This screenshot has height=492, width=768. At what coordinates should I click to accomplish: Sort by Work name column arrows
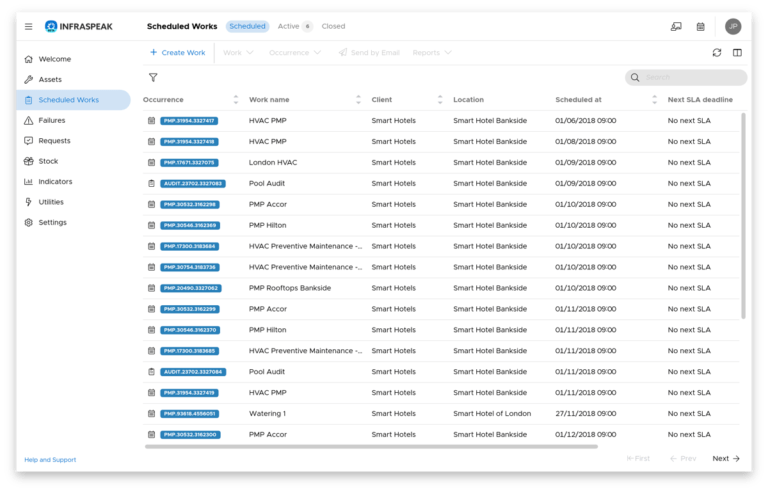point(358,99)
